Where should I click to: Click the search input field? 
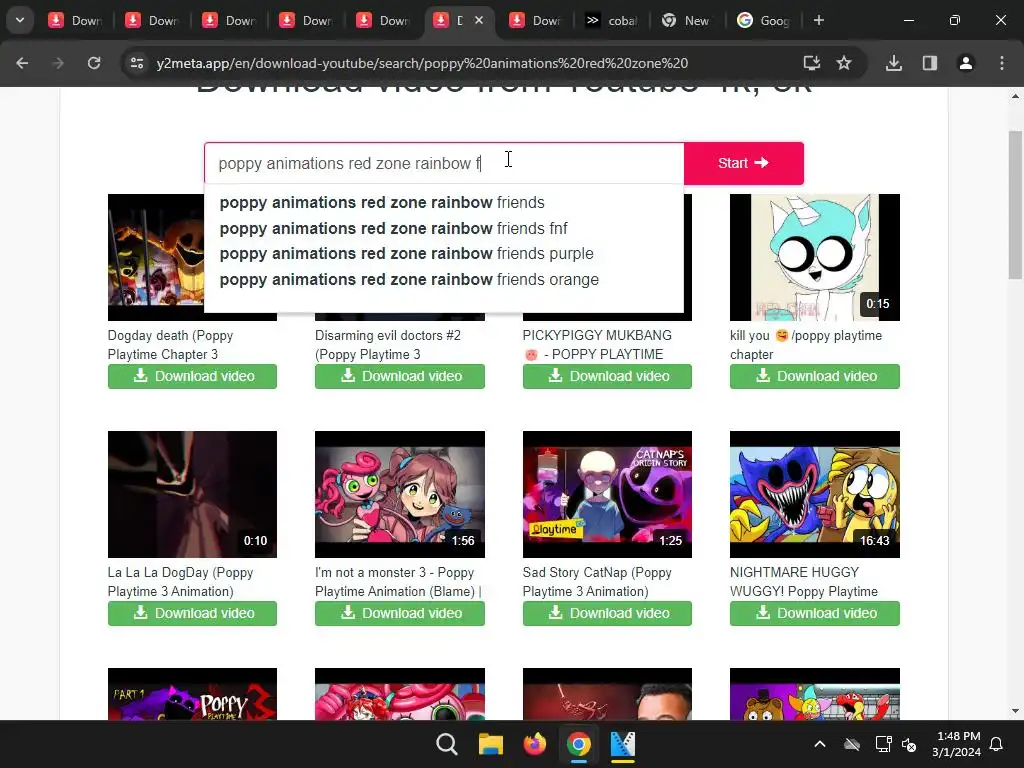coord(444,163)
